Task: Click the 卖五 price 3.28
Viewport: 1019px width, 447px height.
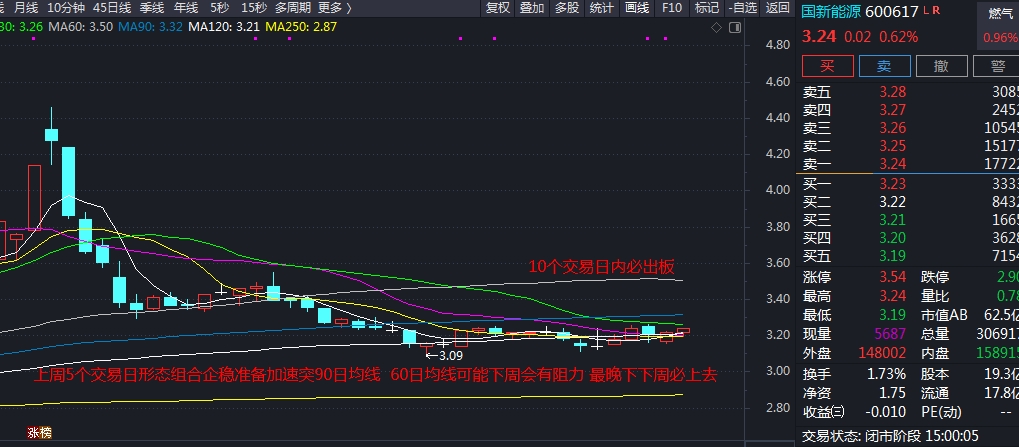Action: point(892,92)
